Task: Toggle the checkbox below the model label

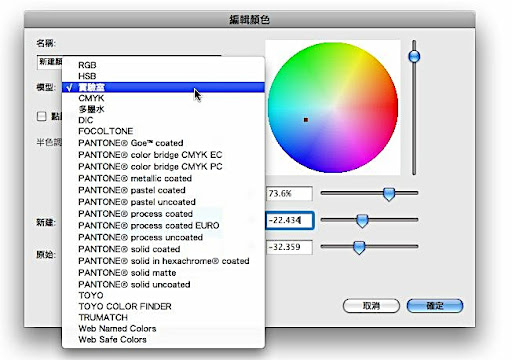Action: coord(41,116)
